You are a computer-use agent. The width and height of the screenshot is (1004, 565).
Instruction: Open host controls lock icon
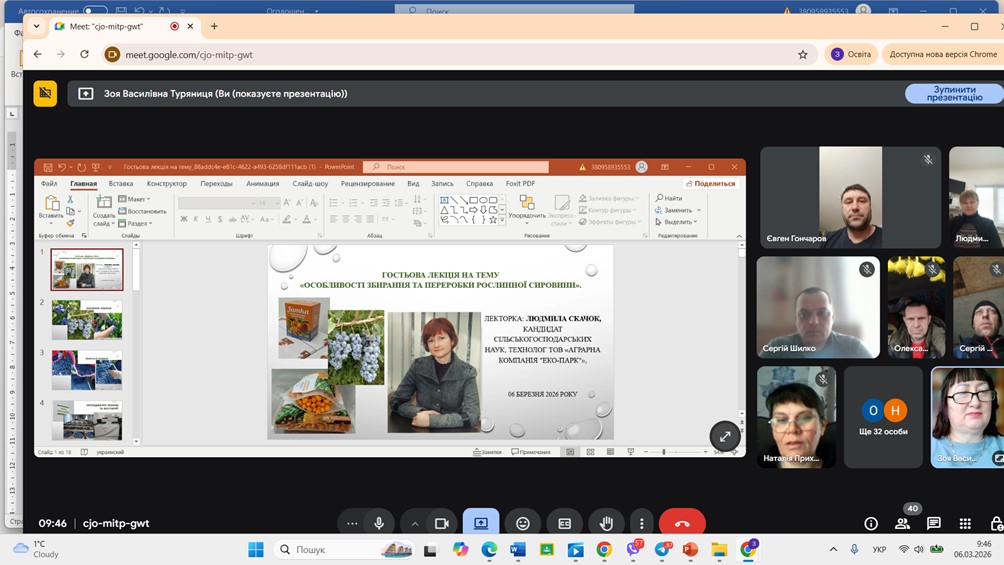[x=996, y=523]
